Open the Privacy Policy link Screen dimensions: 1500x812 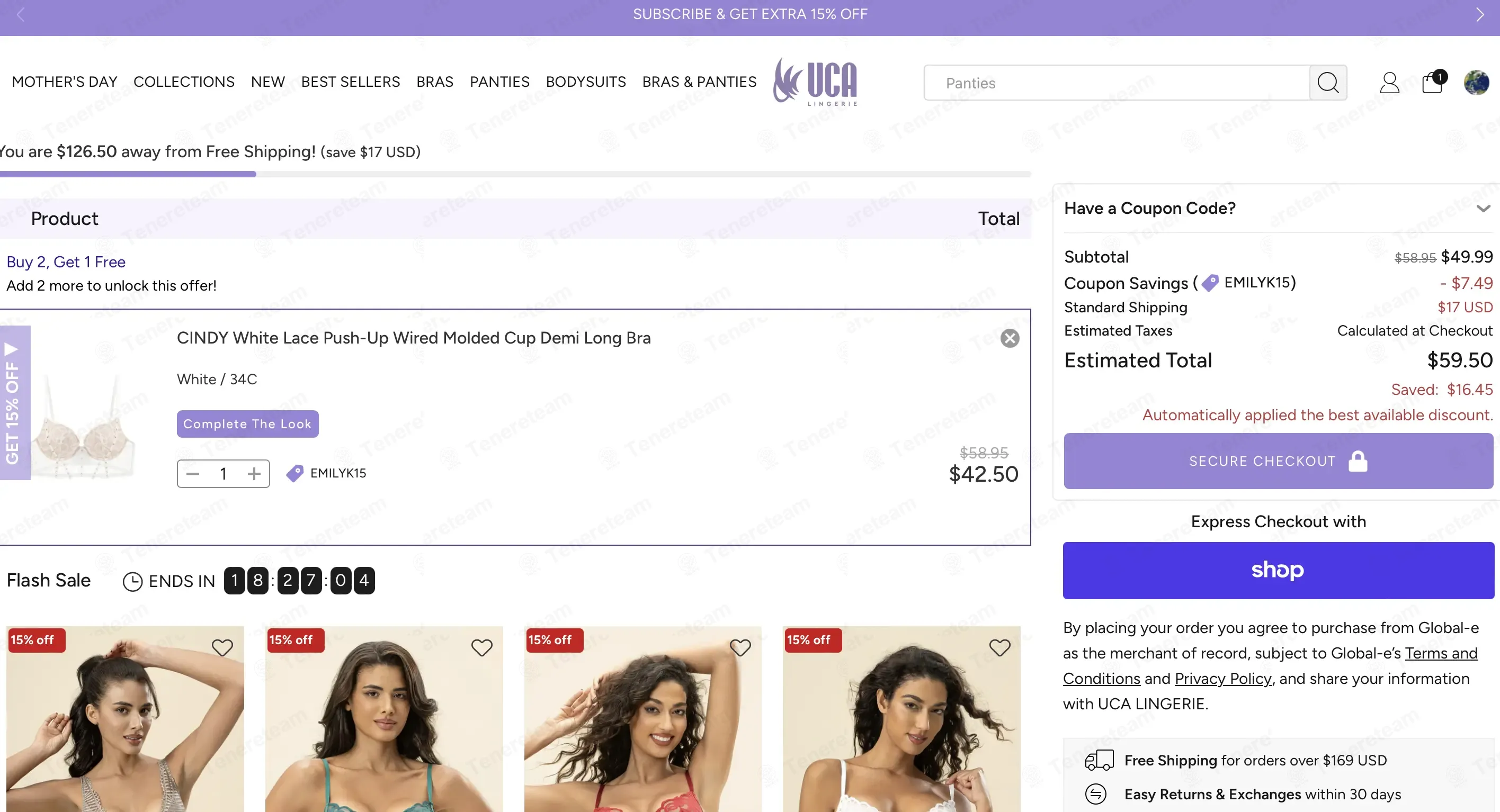(x=1223, y=679)
